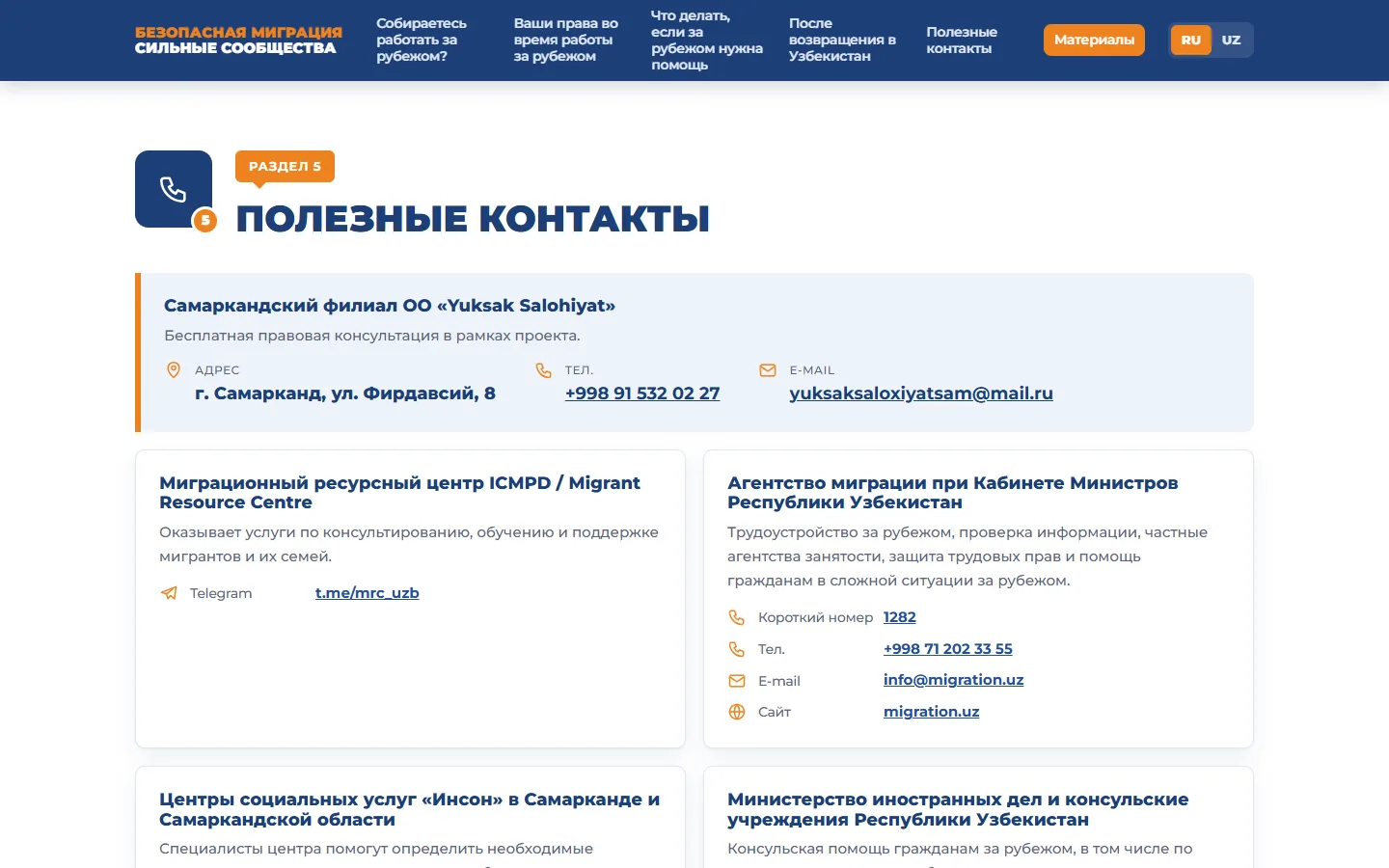Click the orange number 5 badge circle
Image resolution: width=1389 pixels, height=868 pixels.
point(204,221)
